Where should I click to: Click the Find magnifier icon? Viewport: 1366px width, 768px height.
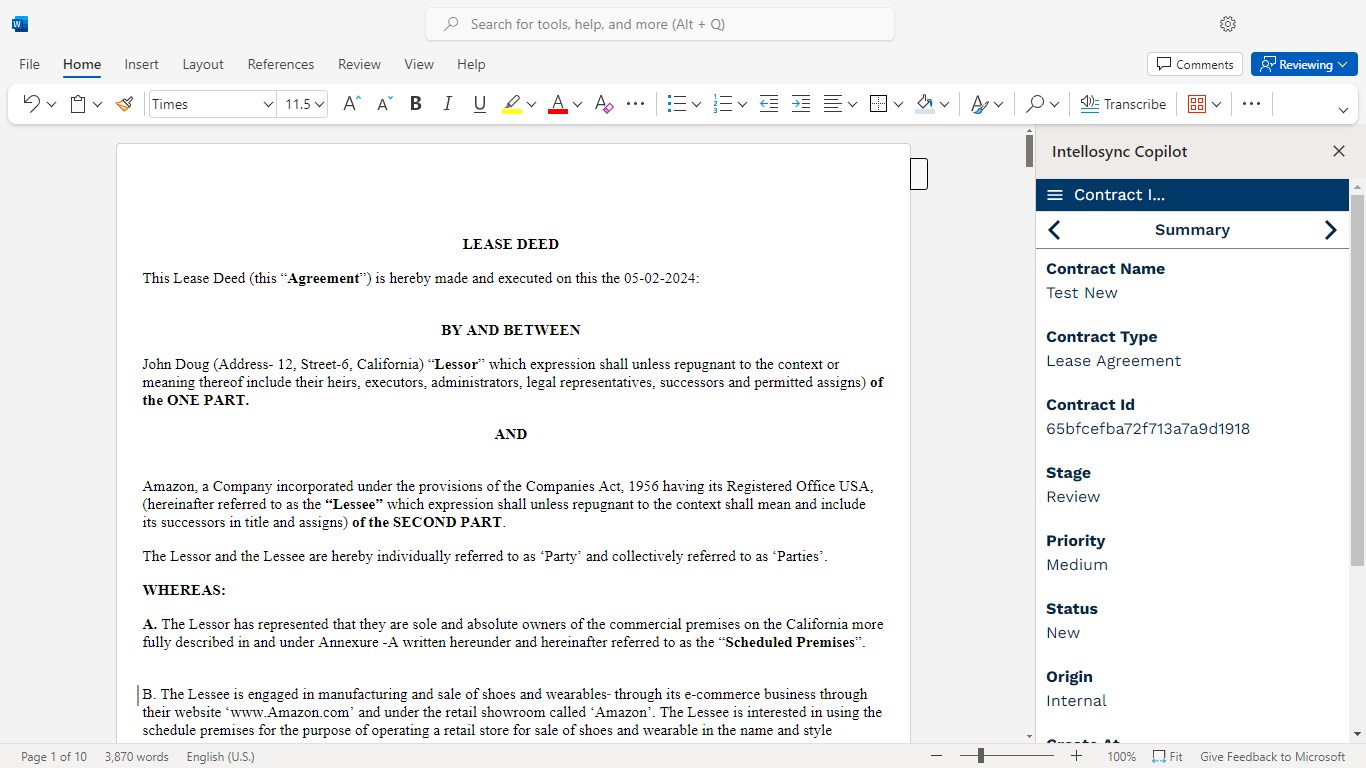tap(1035, 104)
